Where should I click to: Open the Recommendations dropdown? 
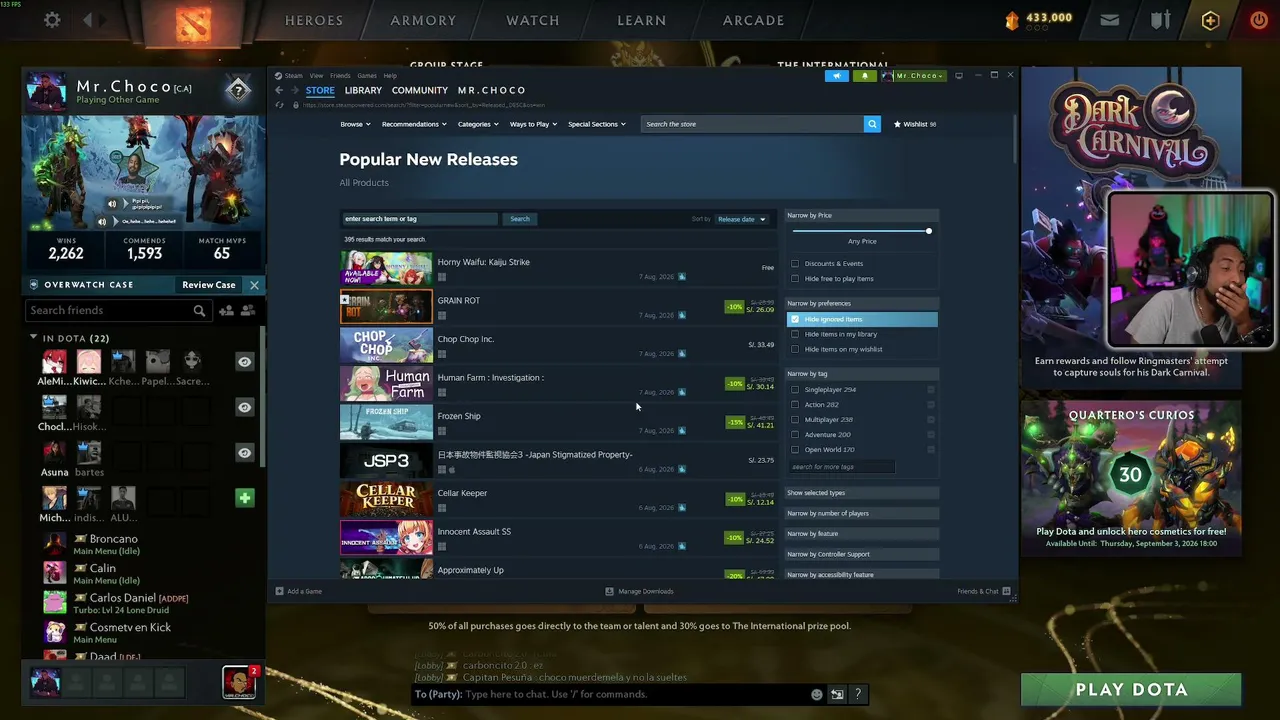tap(413, 124)
